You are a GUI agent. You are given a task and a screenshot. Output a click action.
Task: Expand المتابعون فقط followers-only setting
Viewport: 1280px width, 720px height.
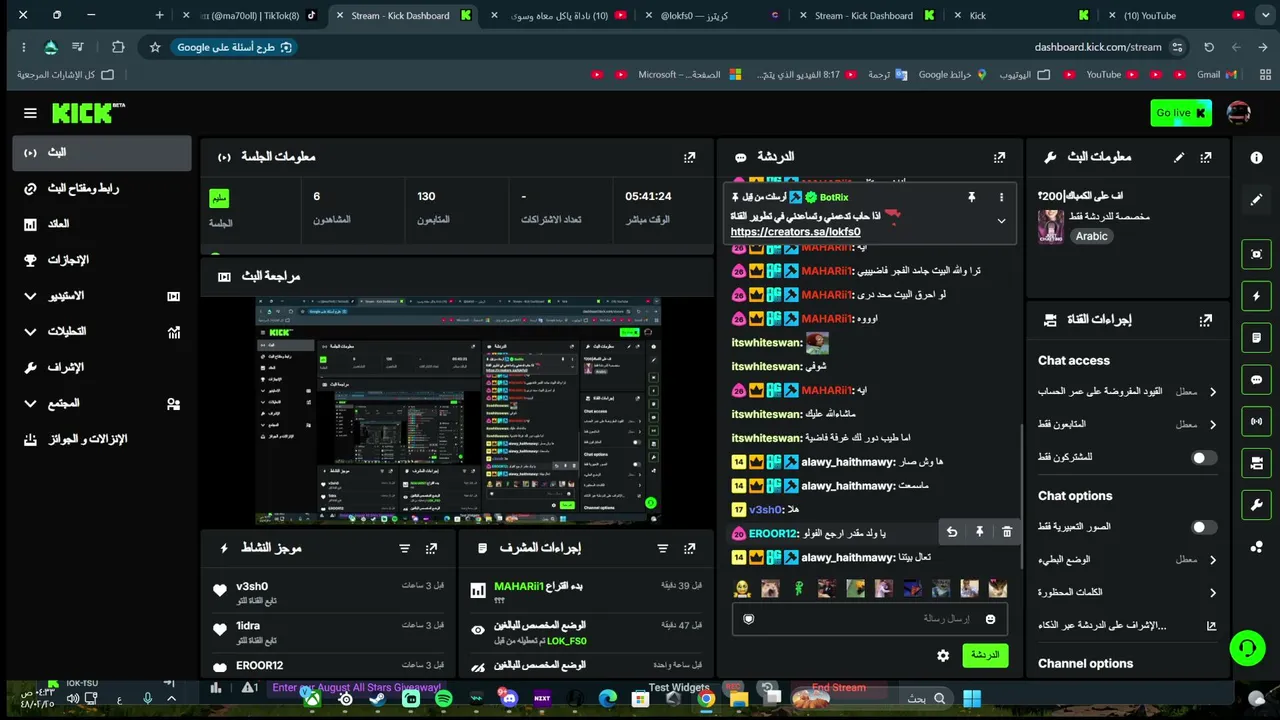[1127, 424]
